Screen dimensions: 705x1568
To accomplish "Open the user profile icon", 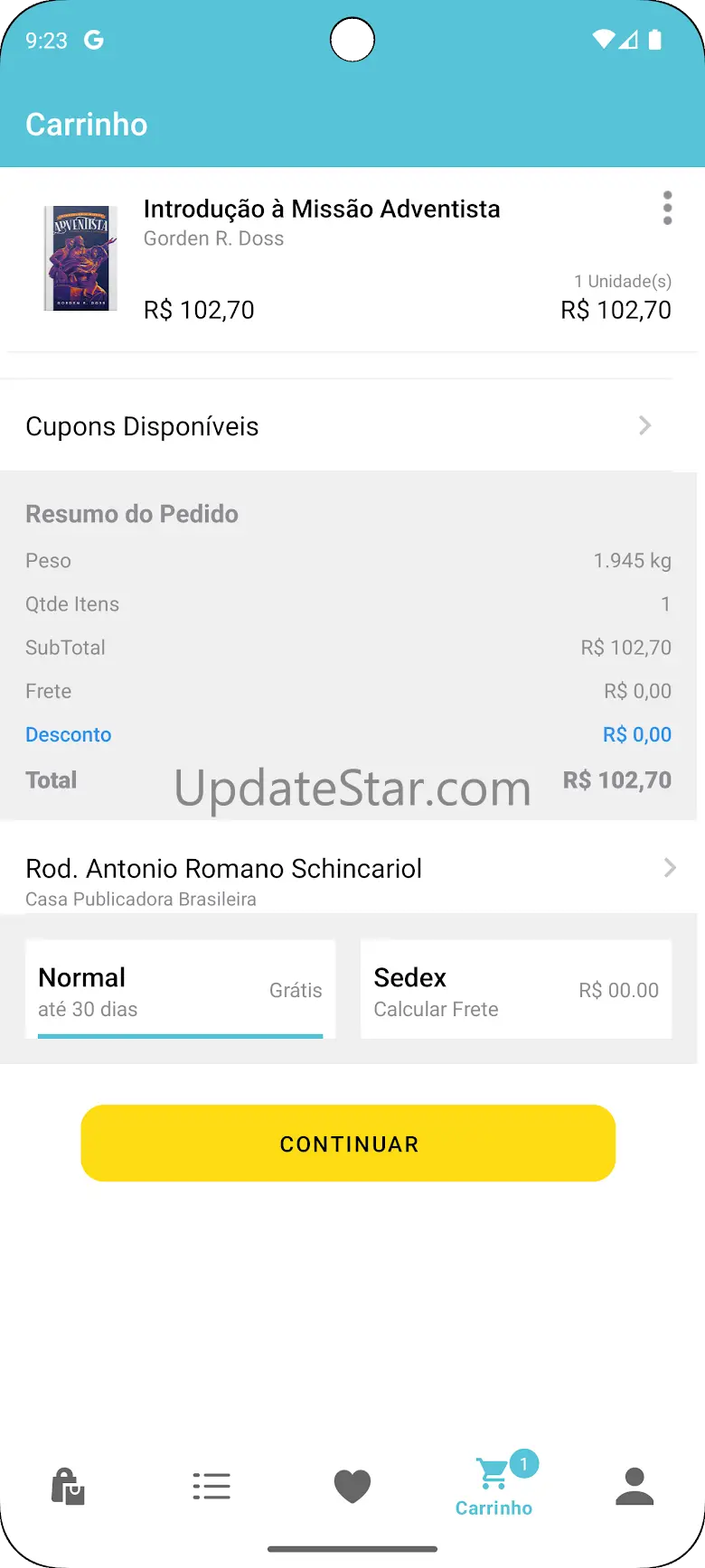I will tap(634, 1486).
